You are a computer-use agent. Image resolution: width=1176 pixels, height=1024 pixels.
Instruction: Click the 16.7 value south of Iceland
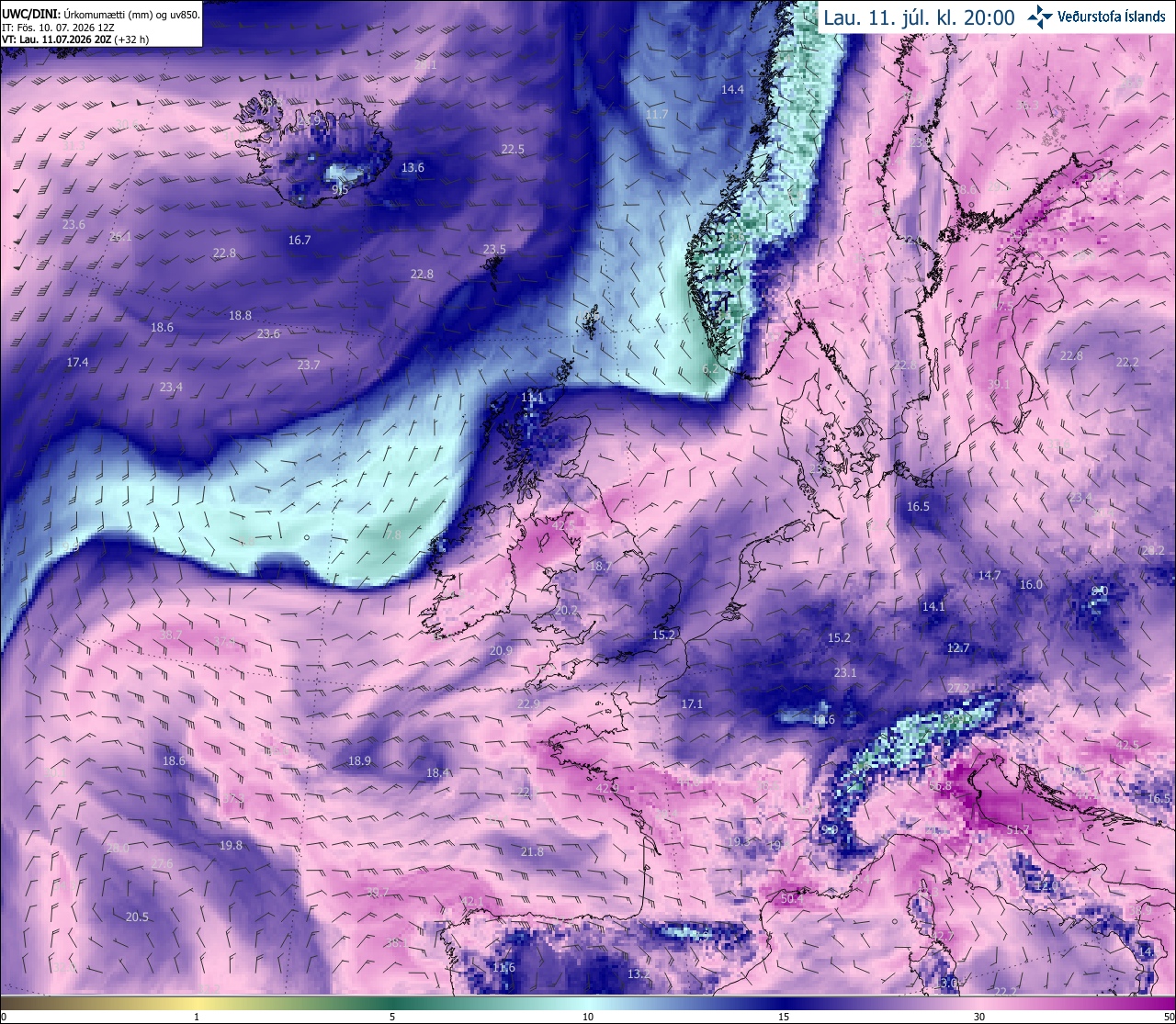(300, 240)
